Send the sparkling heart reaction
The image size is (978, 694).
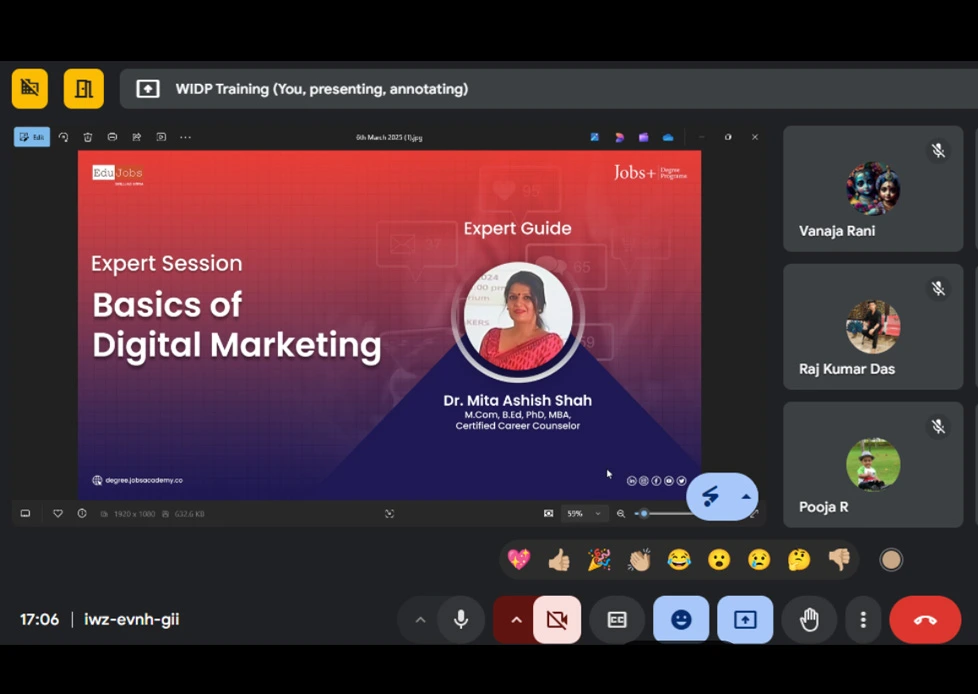point(519,559)
